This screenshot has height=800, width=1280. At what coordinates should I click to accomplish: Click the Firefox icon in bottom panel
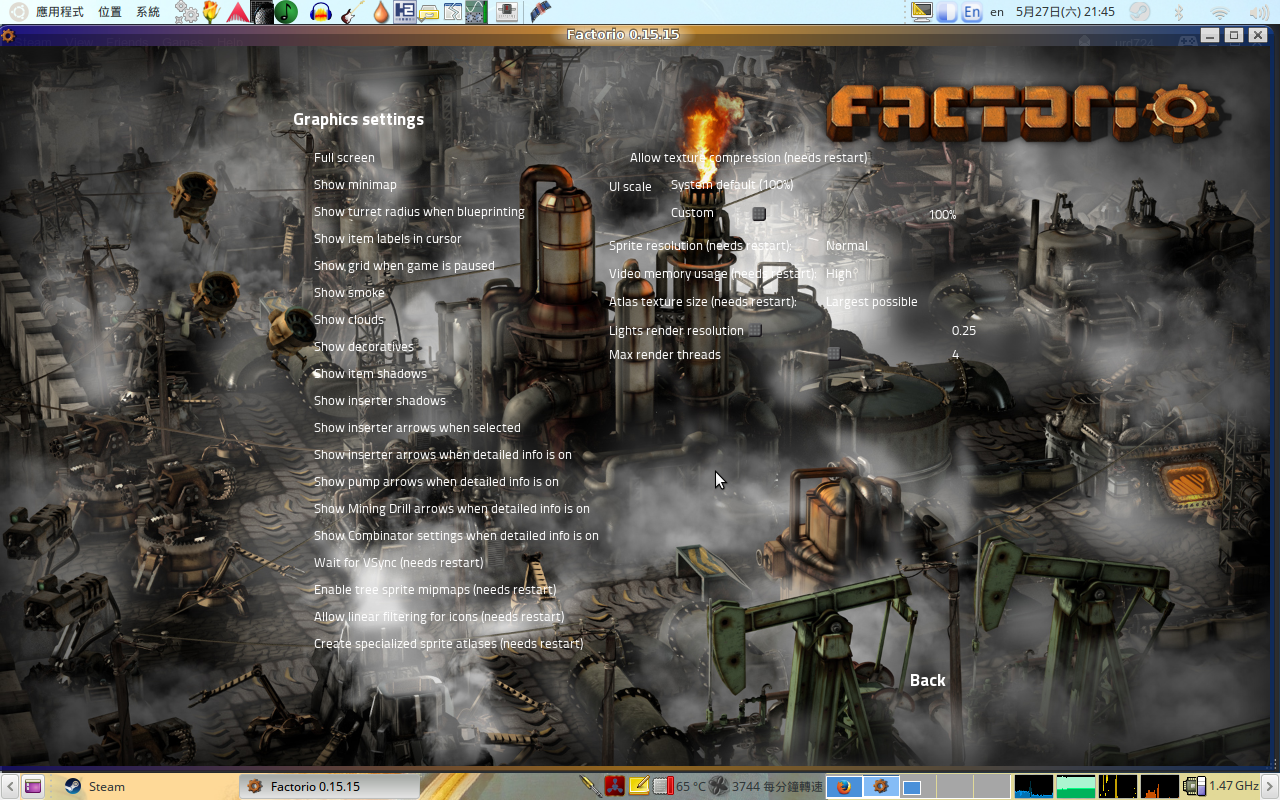coord(842,786)
